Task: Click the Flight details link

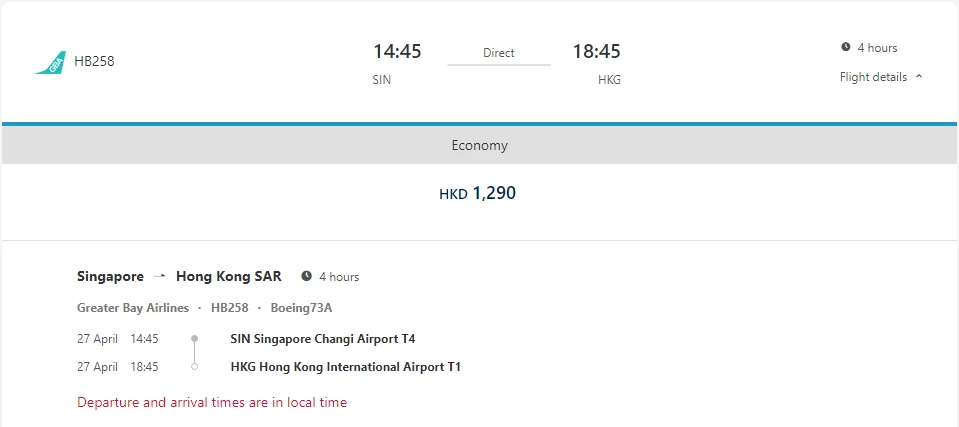Action: point(873,77)
